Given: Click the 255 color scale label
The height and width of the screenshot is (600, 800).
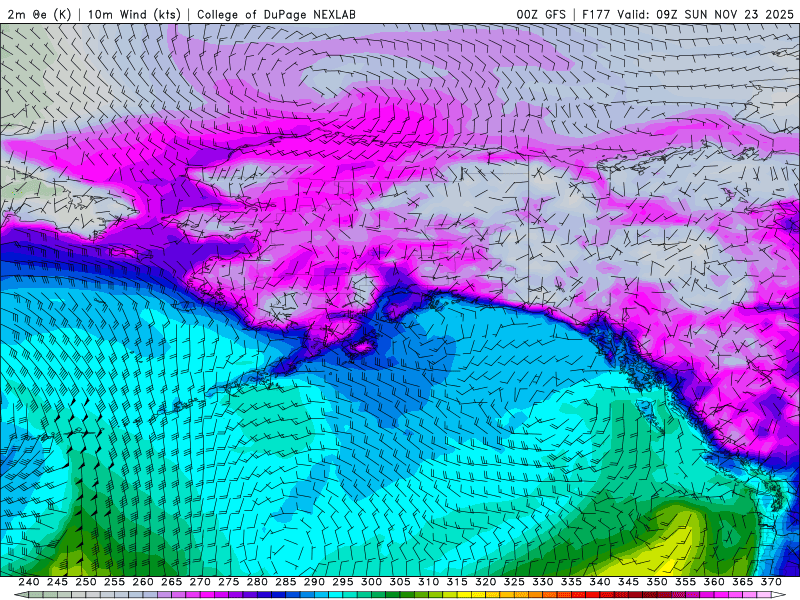Looking at the screenshot, I should point(114,582).
